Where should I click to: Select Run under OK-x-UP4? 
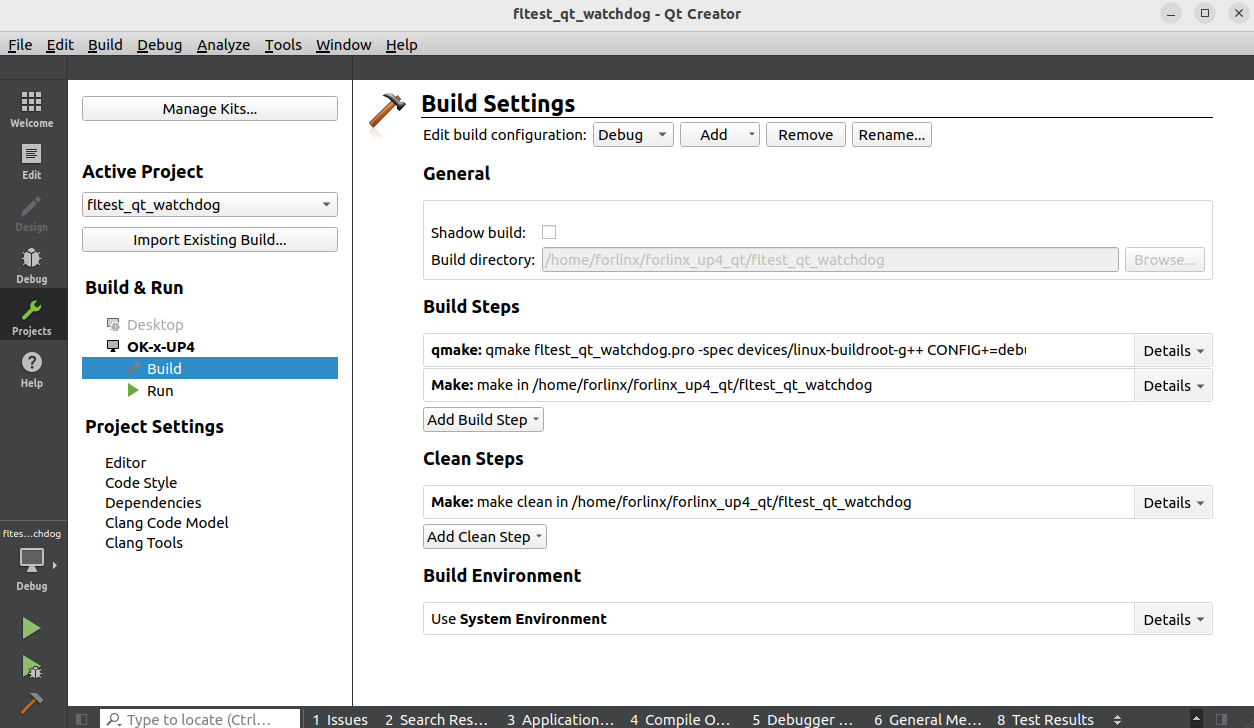click(x=160, y=391)
